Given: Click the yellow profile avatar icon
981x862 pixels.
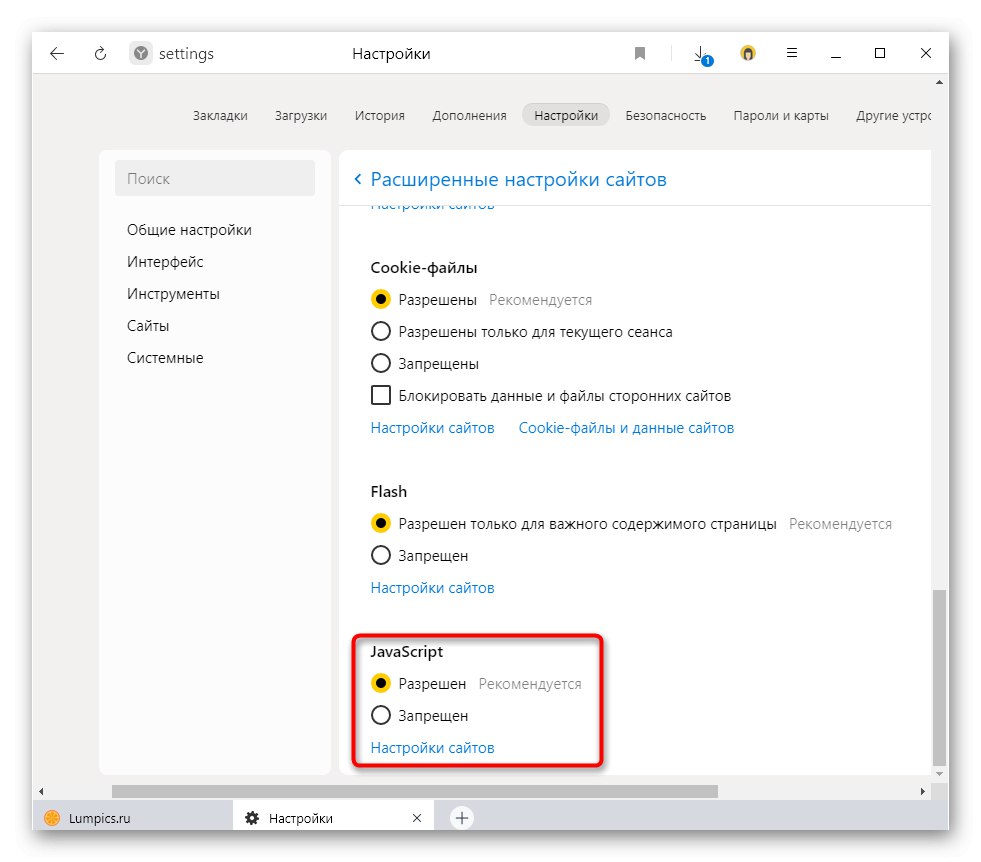Looking at the screenshot, I should coord(747,54).
